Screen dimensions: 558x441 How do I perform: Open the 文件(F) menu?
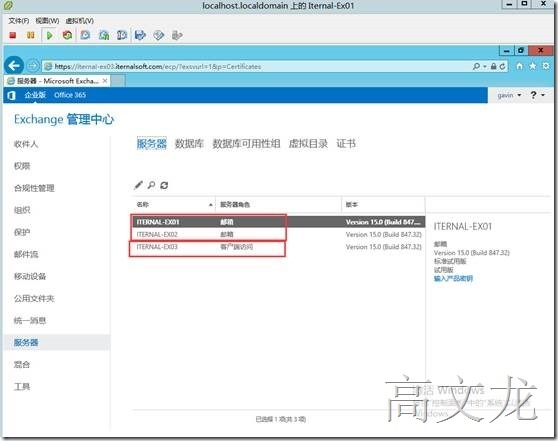[19, 21]
